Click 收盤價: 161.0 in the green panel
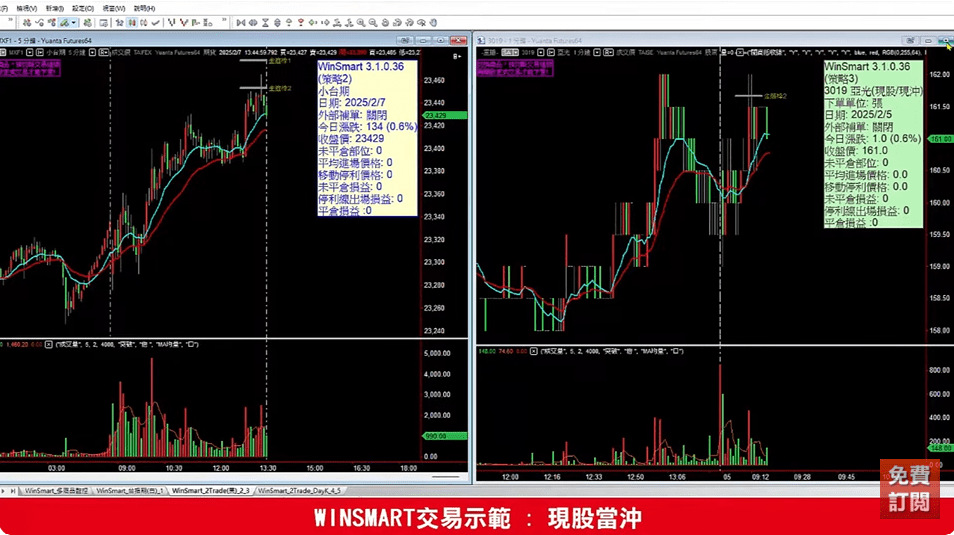This screenshot has height=535, width=954. [856, 150]
